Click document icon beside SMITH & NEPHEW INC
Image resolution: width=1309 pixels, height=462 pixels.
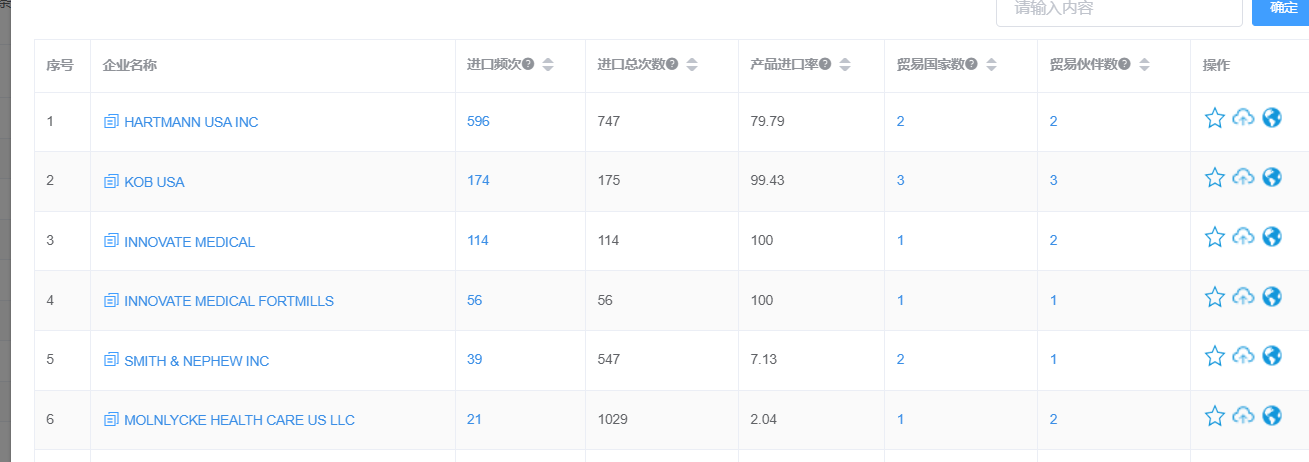coord(111,361)
